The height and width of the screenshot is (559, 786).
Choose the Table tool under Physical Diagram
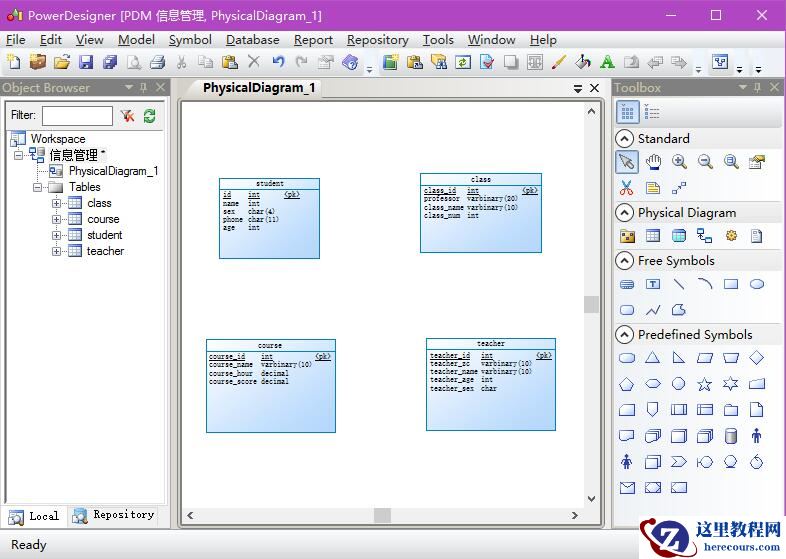[653, 236]
